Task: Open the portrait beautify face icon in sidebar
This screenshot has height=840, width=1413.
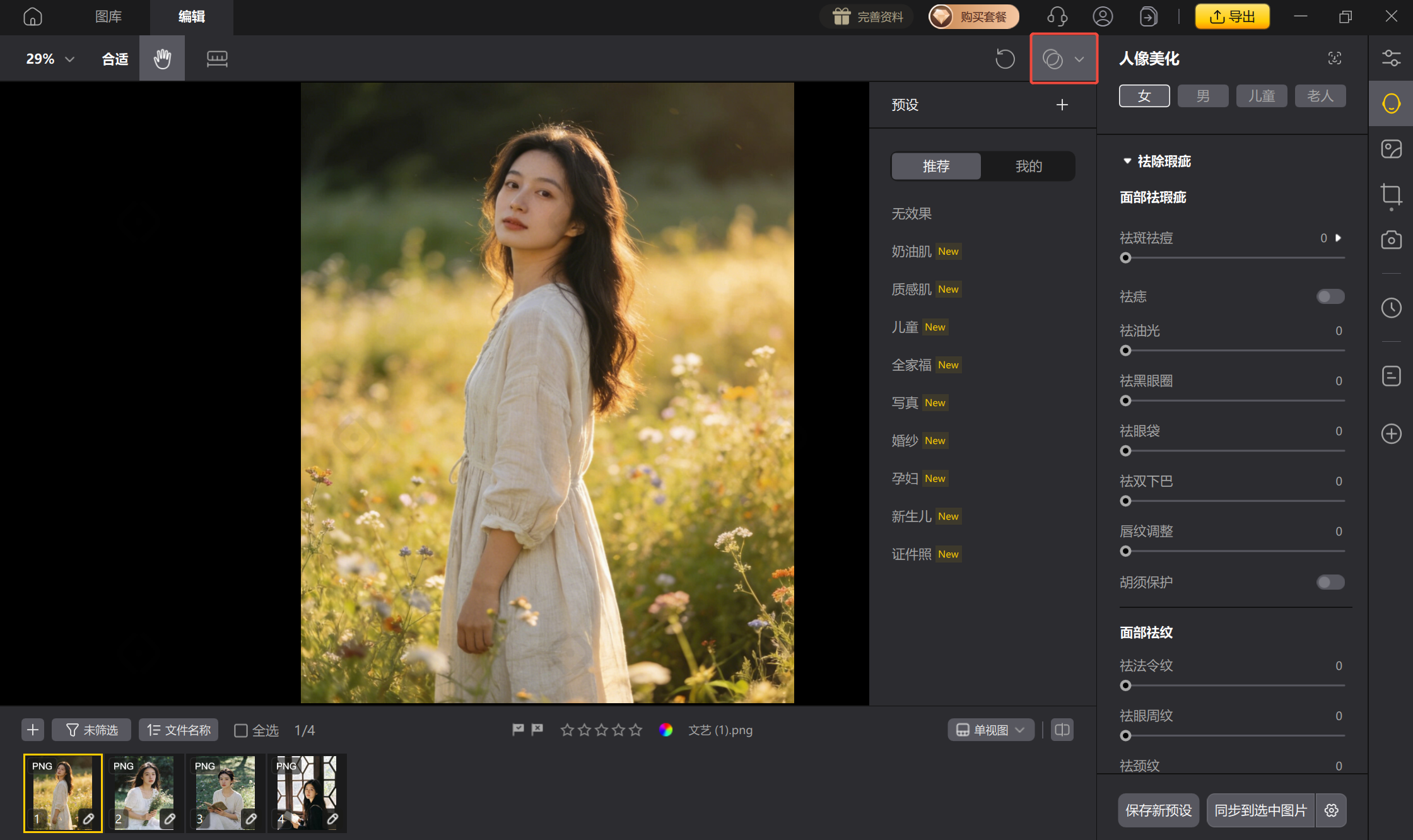Action: point(1391,103)
